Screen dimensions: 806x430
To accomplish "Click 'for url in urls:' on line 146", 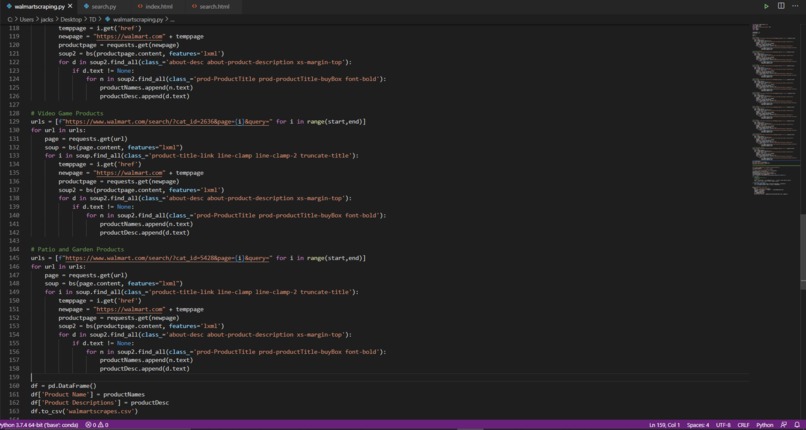I will [58, 267].
